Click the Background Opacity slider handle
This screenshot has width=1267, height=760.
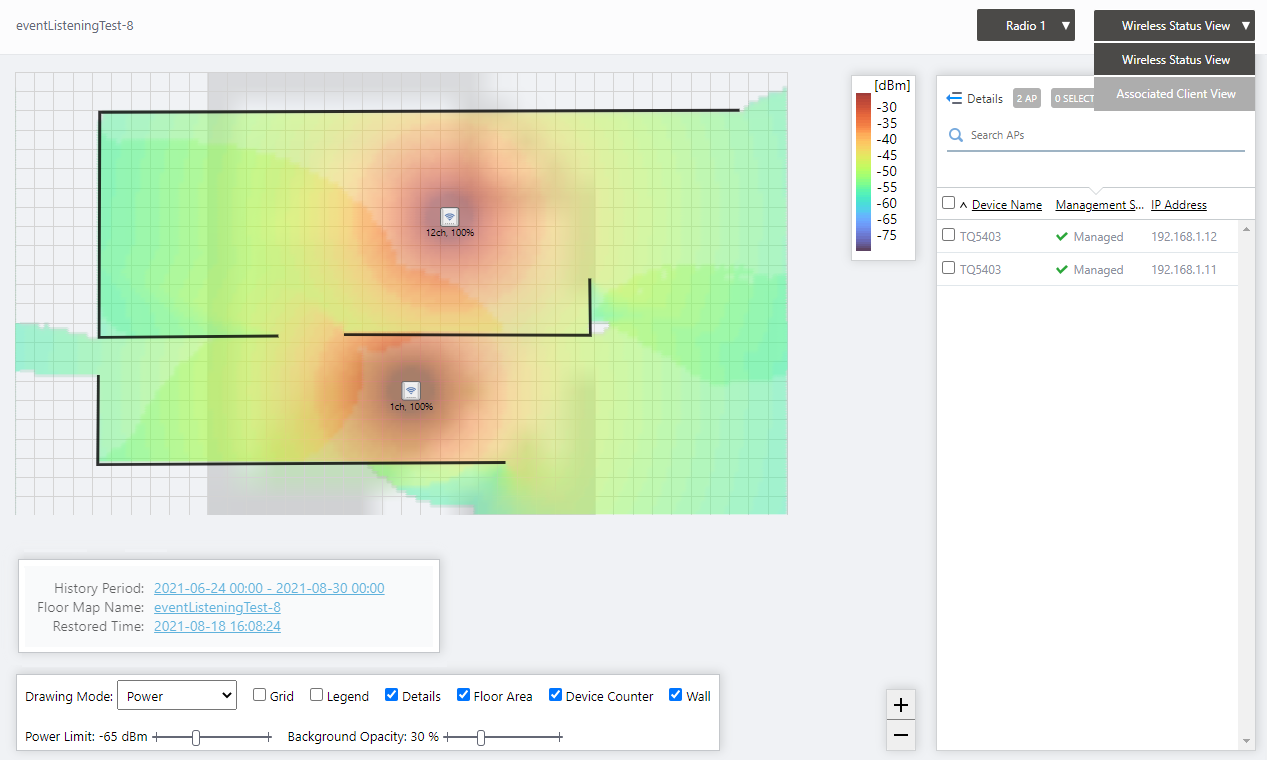[x=481, y=738]
